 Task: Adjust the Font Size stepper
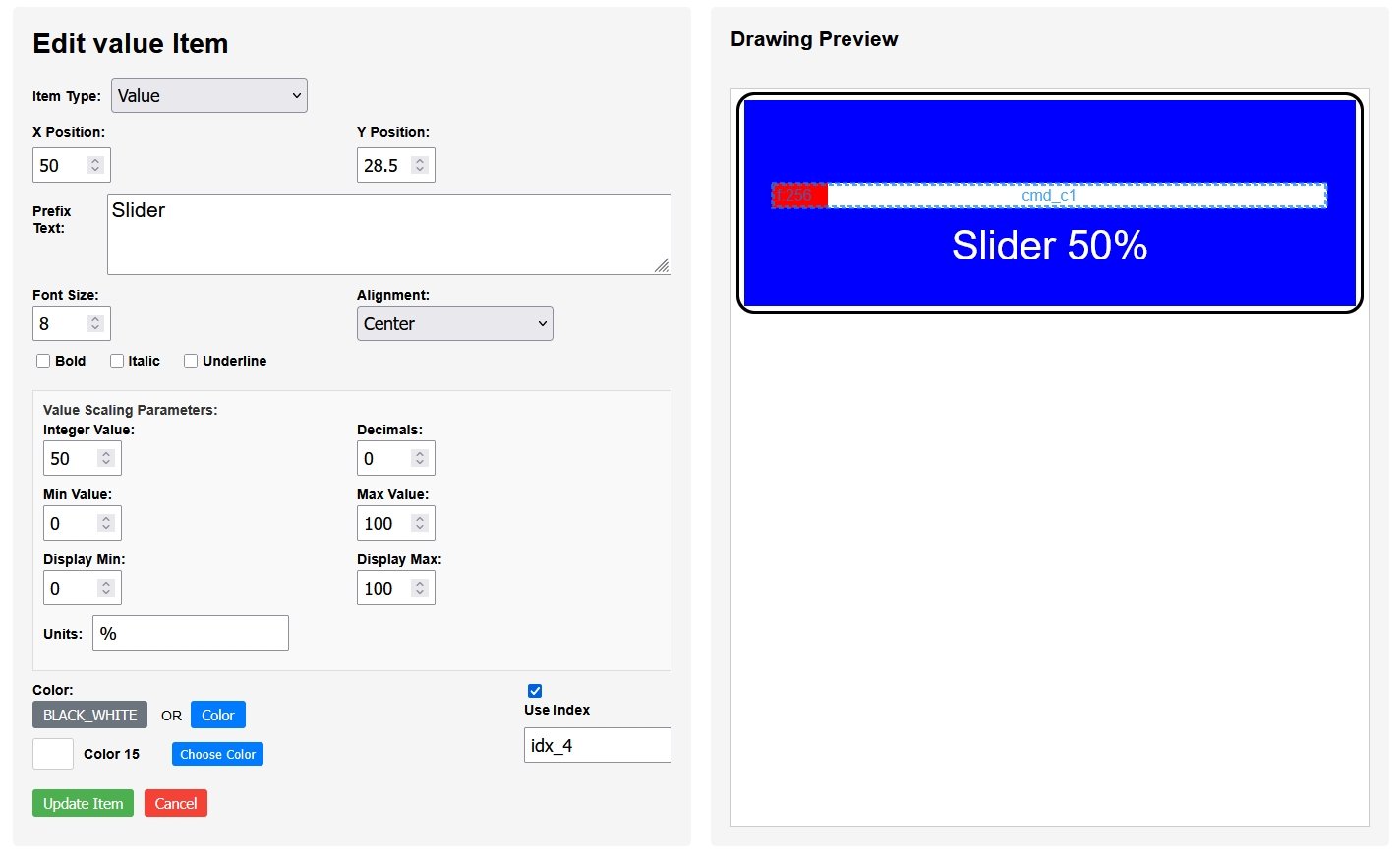(95, 323)
